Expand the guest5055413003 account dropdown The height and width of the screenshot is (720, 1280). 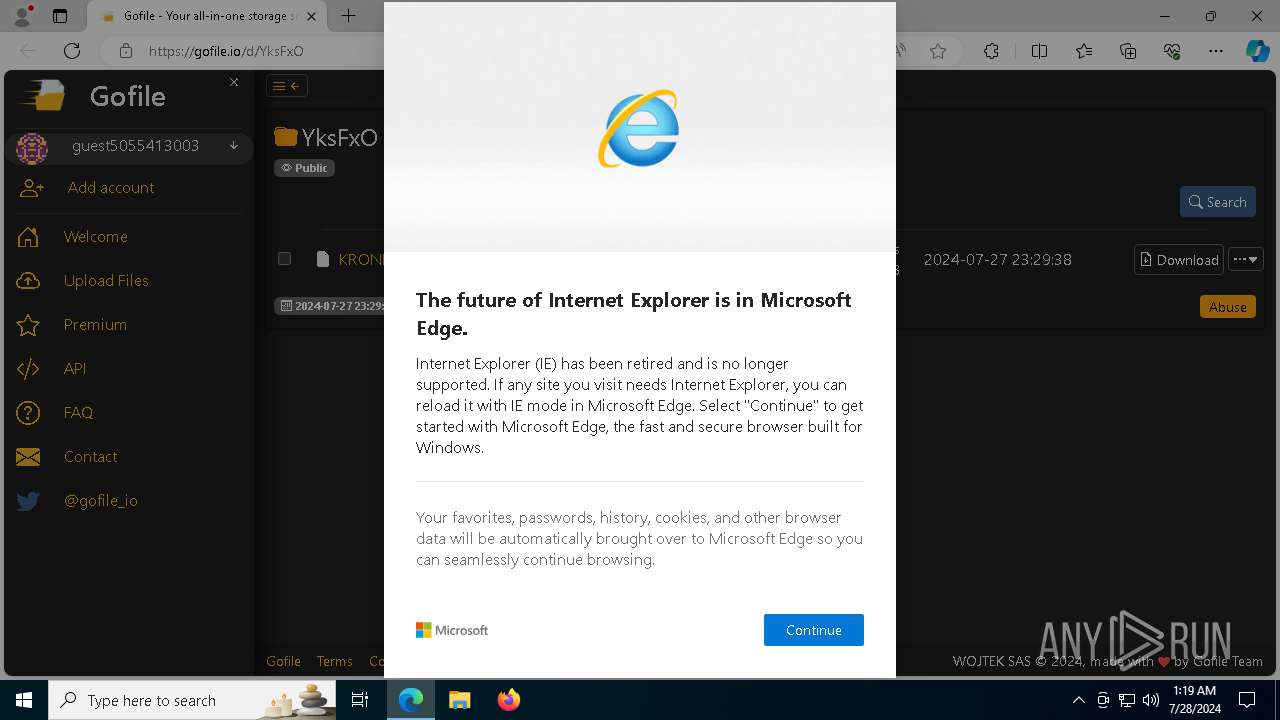click(x=234, y=146)
